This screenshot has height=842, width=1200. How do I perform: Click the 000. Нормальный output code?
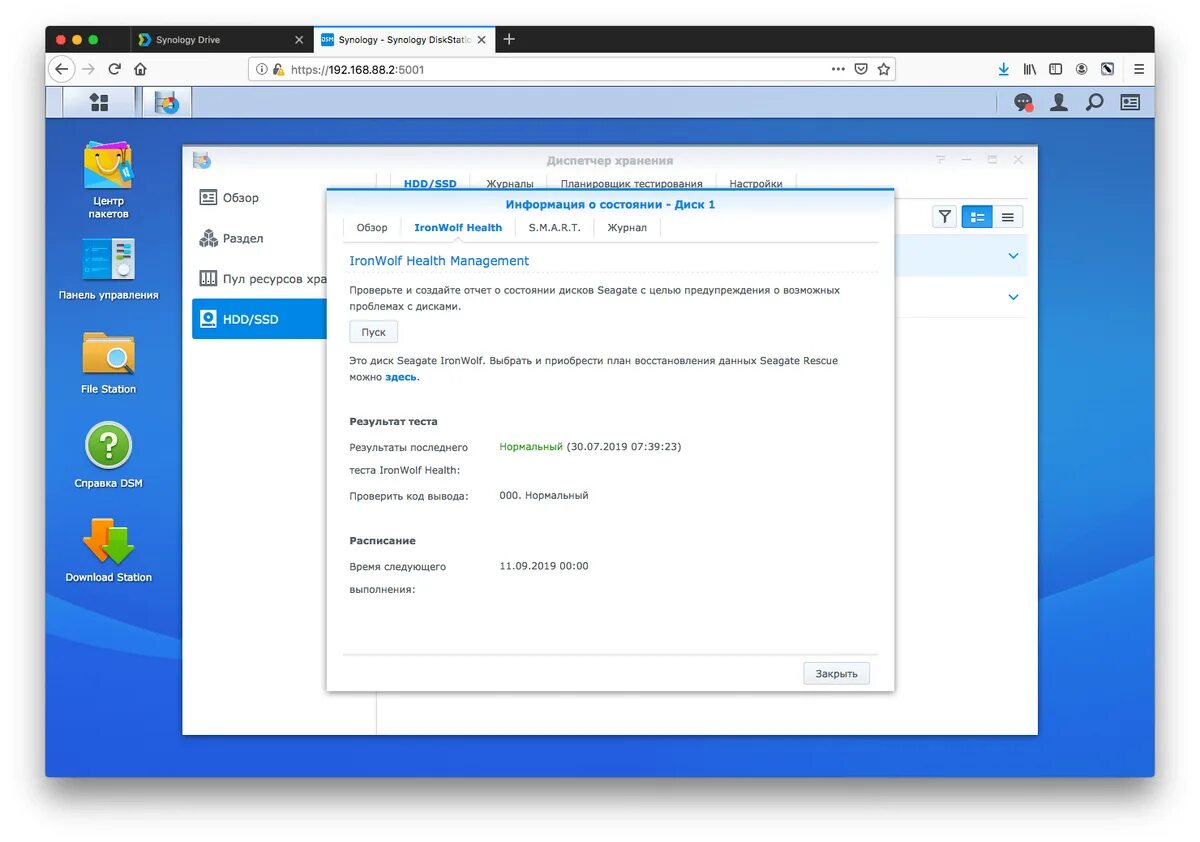[x=544, y=495]
